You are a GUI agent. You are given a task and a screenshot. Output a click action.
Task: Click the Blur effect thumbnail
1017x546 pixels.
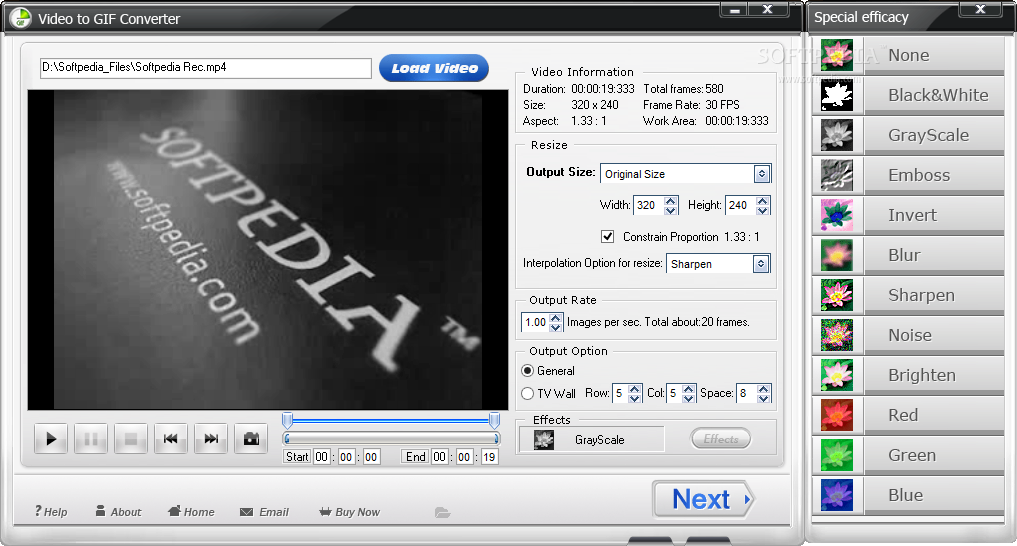(837, 255)
